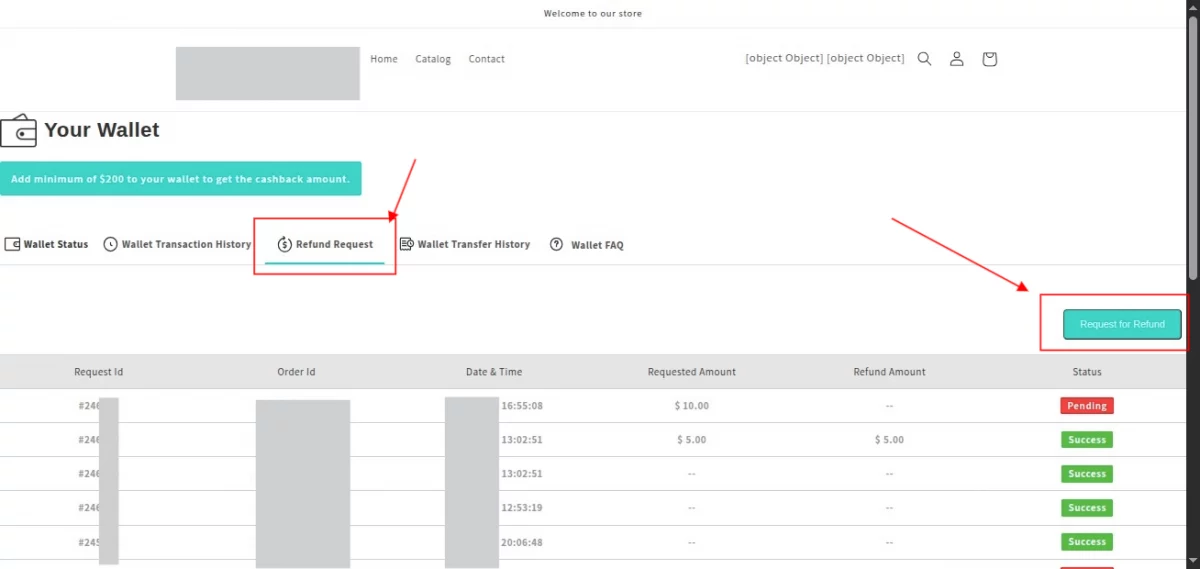Viewport: 1200px width, 569px height.
Task: Click the cashback minimum $200 banner
Action: pos(180,179)
